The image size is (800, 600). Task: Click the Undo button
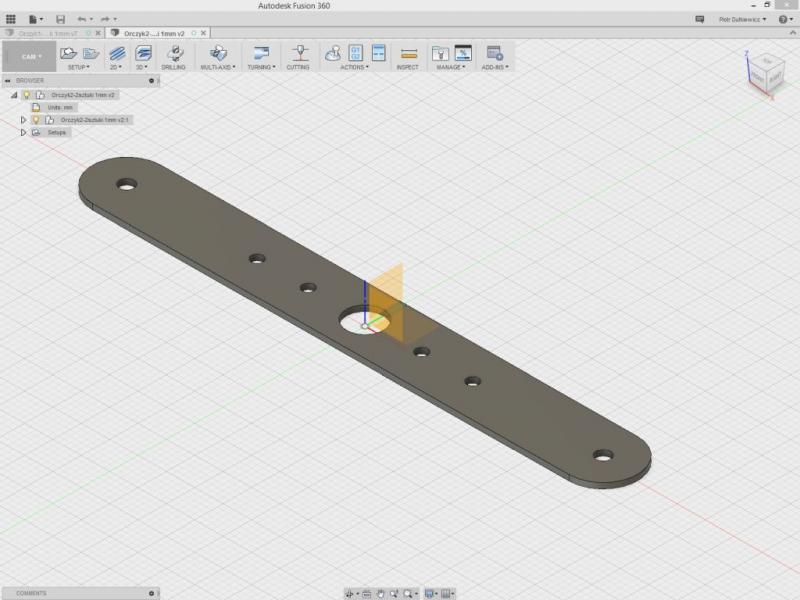82,19
